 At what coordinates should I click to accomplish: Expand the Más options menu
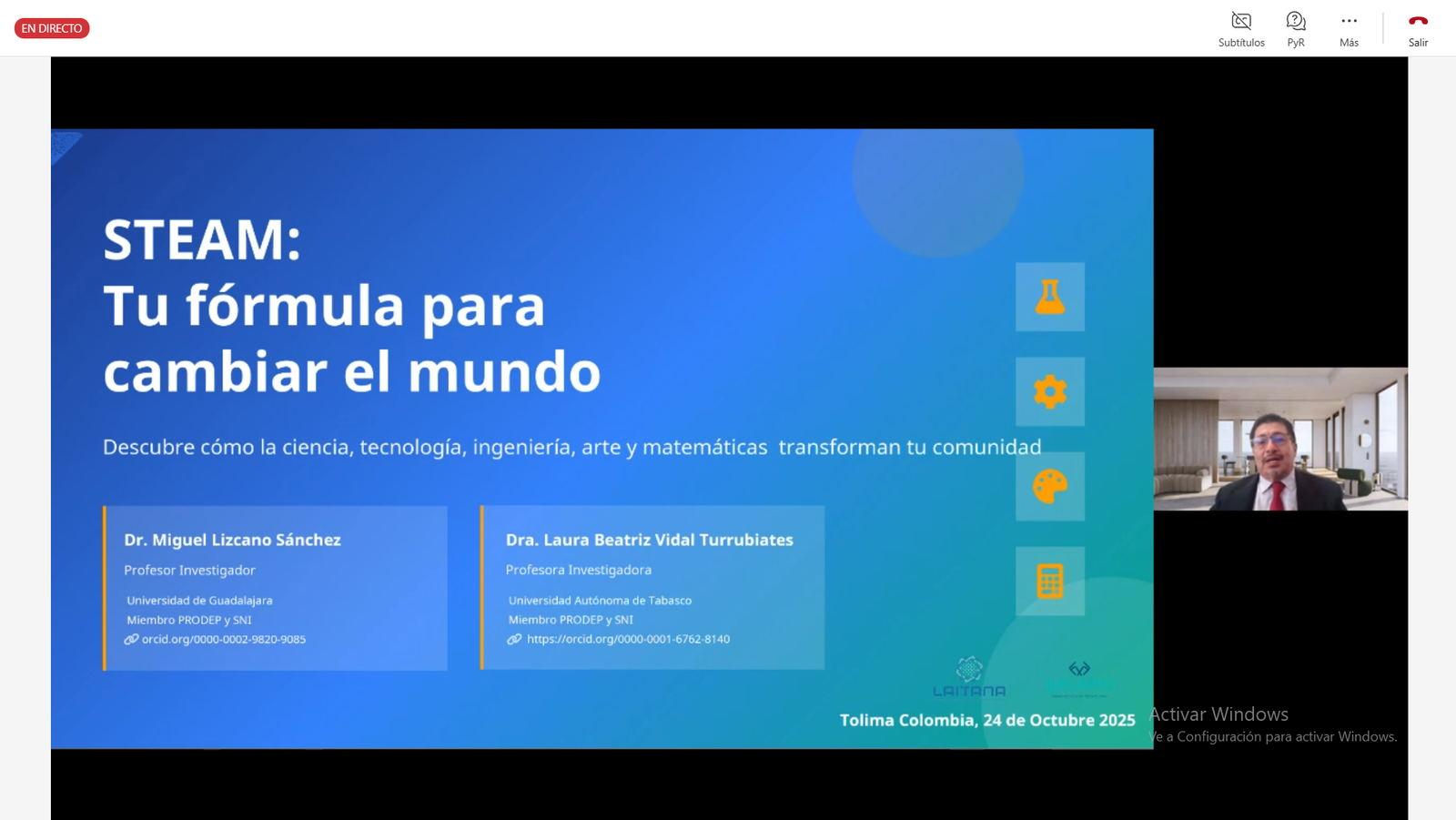point(1349,29)
